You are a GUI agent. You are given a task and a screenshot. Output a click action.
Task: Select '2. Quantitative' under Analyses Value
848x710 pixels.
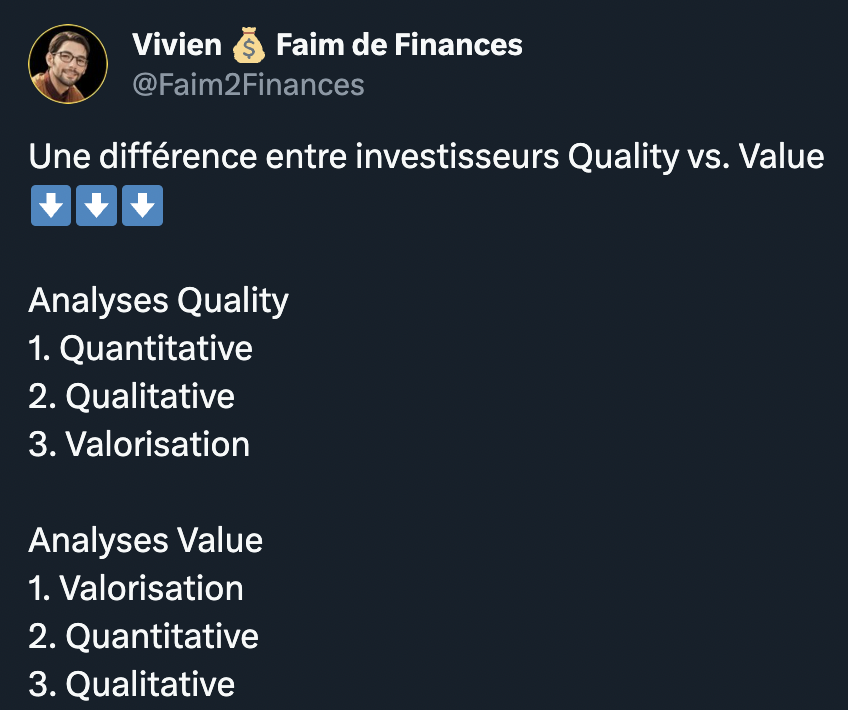pyautogui.click(x=143, y=636)
